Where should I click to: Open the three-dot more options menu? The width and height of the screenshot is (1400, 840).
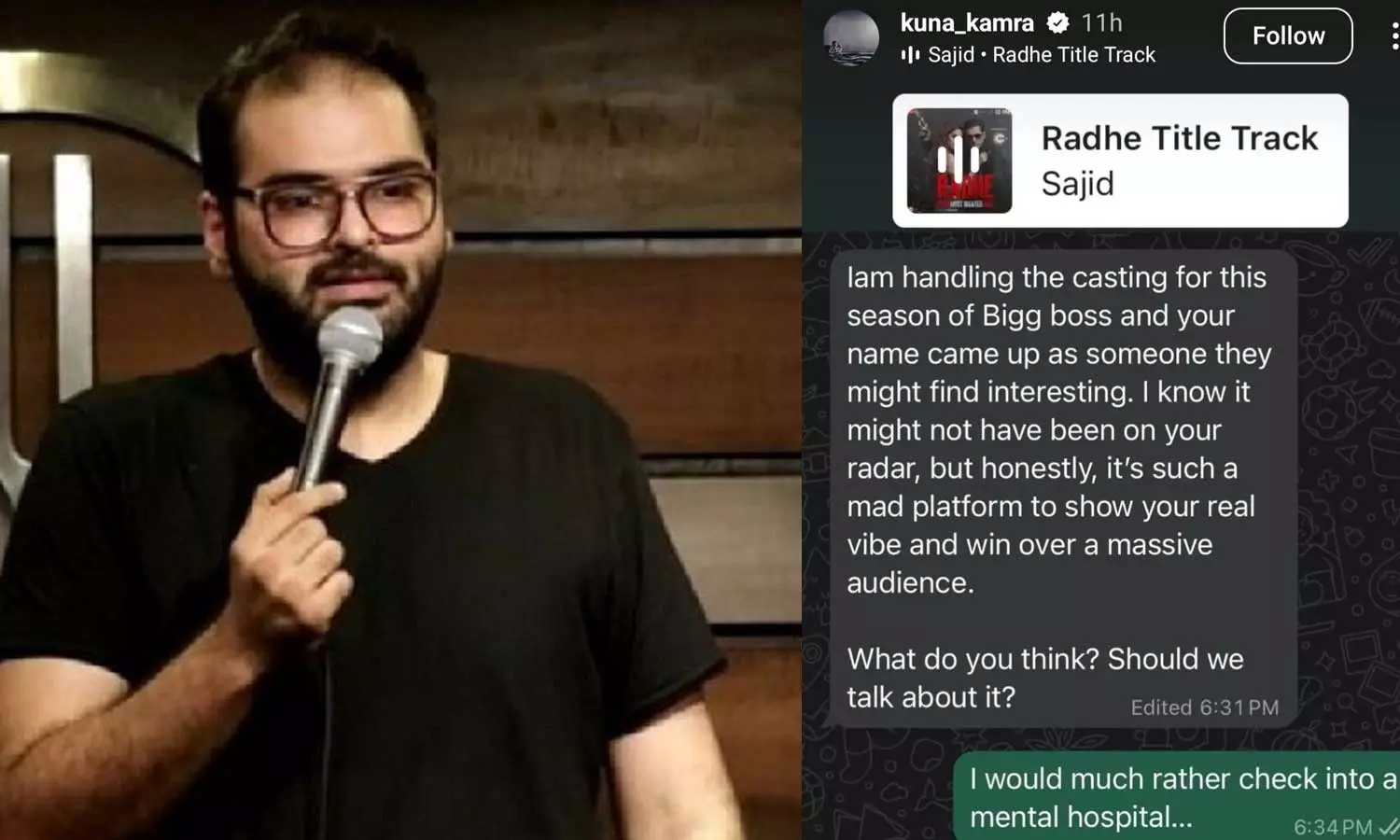[x=1393, y=35]
